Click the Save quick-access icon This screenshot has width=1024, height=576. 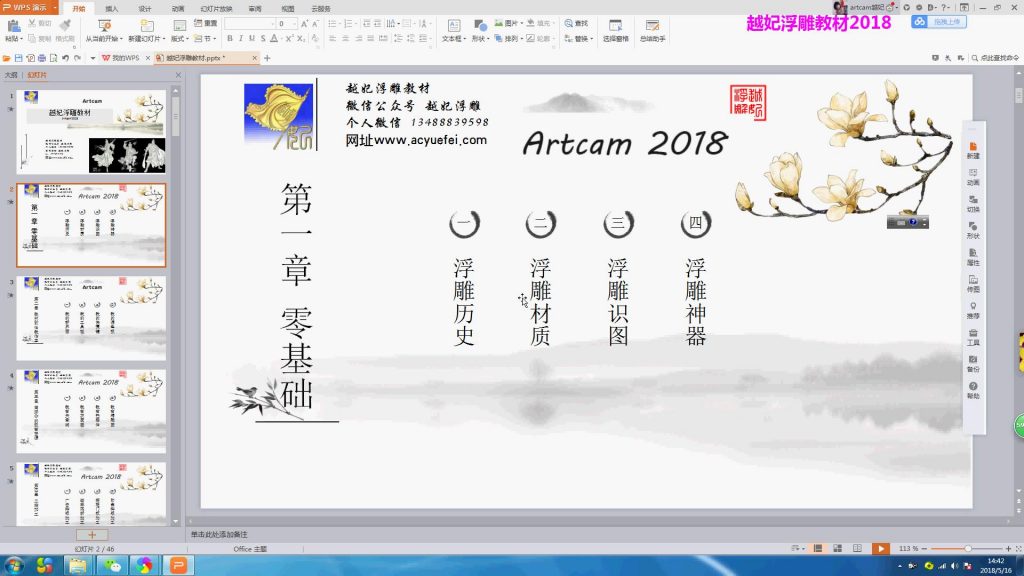click(18, 58)
